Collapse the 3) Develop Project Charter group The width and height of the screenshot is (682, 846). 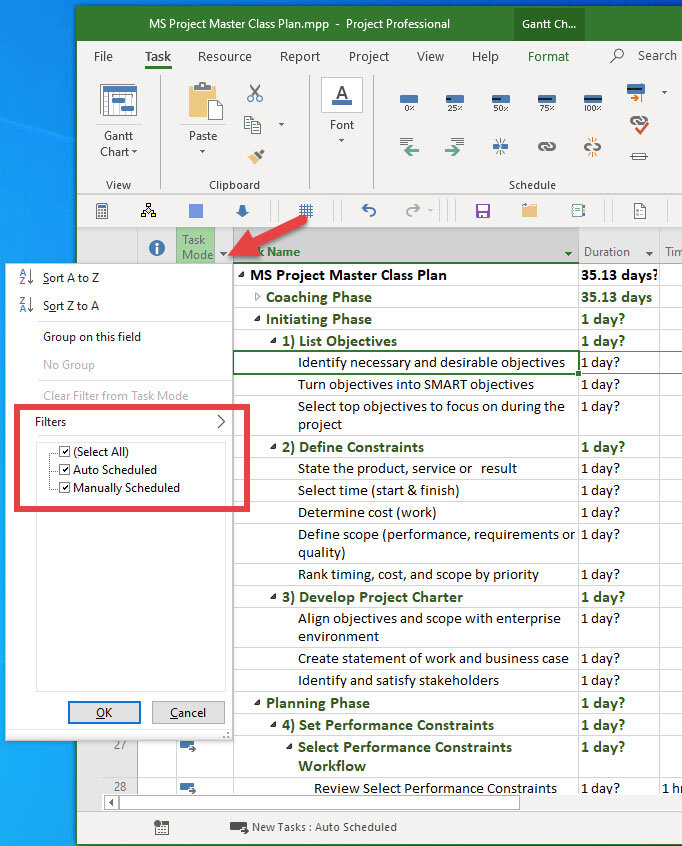tap(274, 597)
